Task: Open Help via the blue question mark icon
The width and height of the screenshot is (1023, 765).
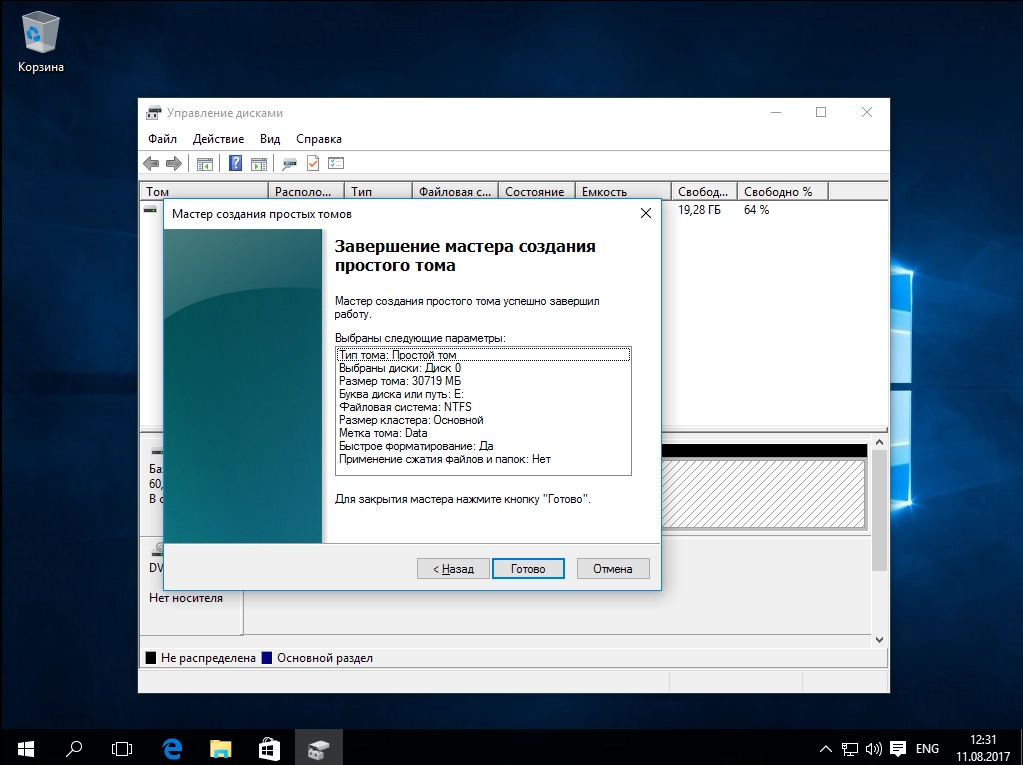Action: (236, 164)
